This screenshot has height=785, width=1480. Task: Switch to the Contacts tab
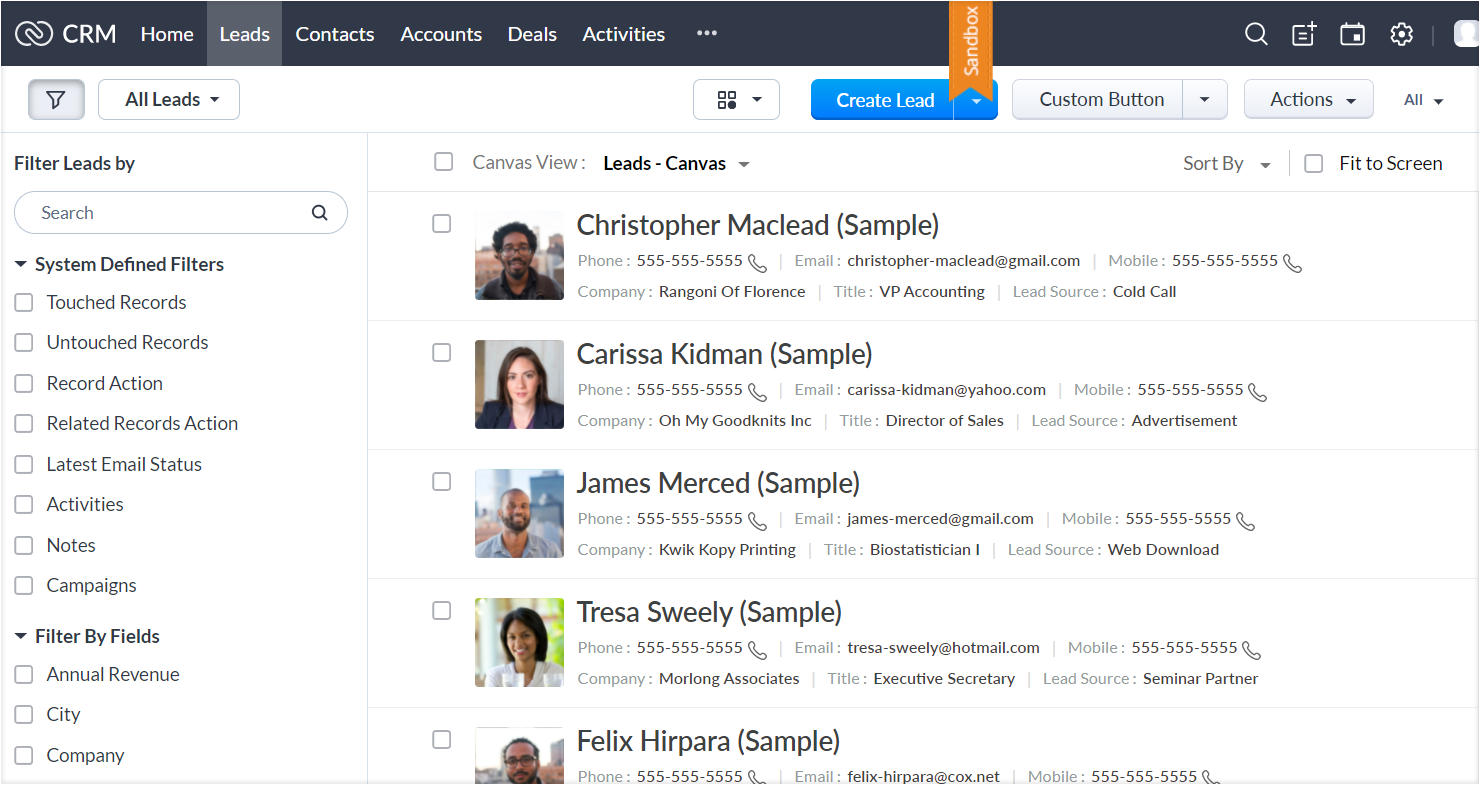point(334,34)
